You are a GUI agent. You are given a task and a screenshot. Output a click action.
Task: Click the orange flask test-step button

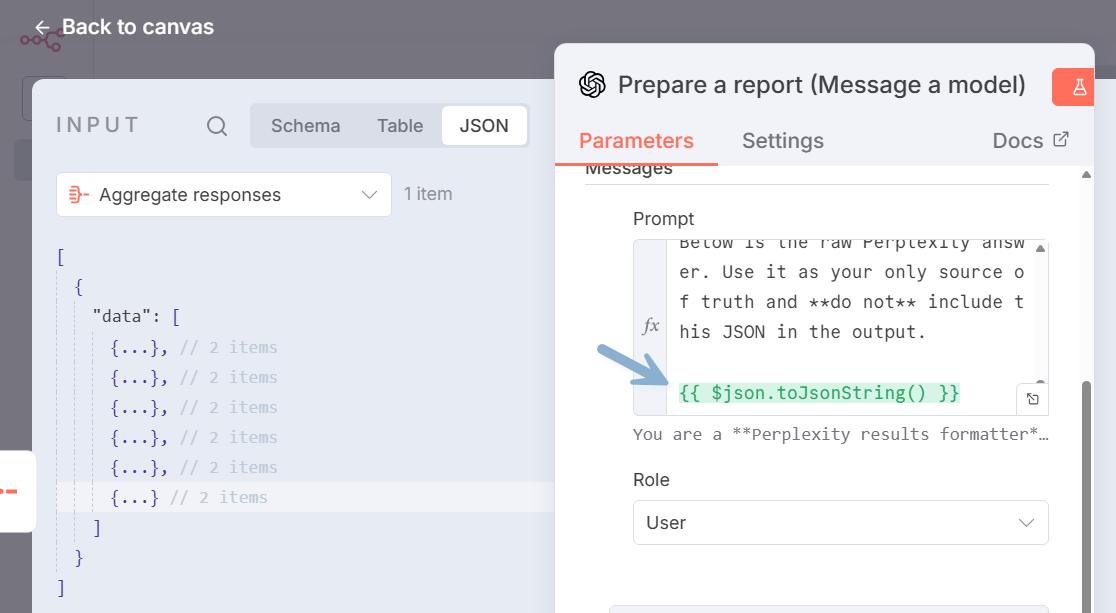click(x=1075, y=88)
